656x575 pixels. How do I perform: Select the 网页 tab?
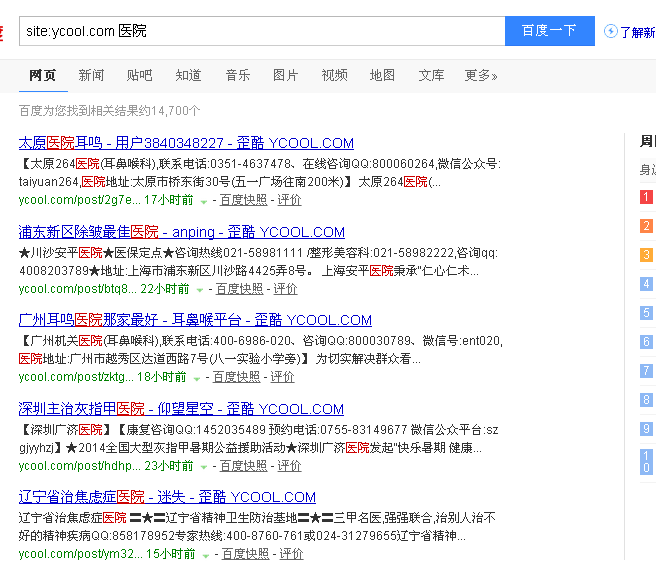[x=43, y=75]
